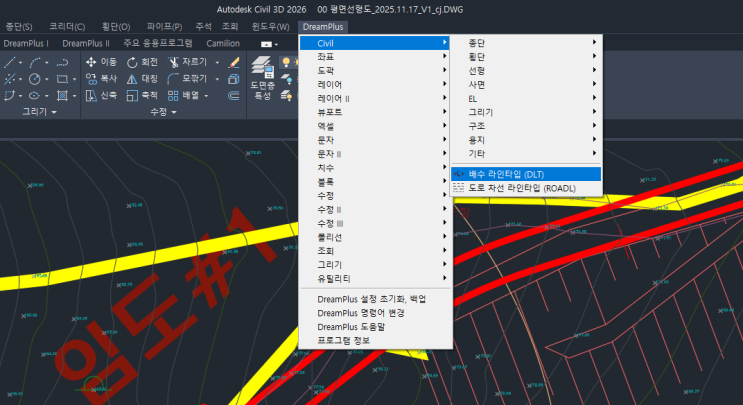Click the 대칭 (Mirror) tool
This screenshot has width=743, height=405.
pos(142,79)
